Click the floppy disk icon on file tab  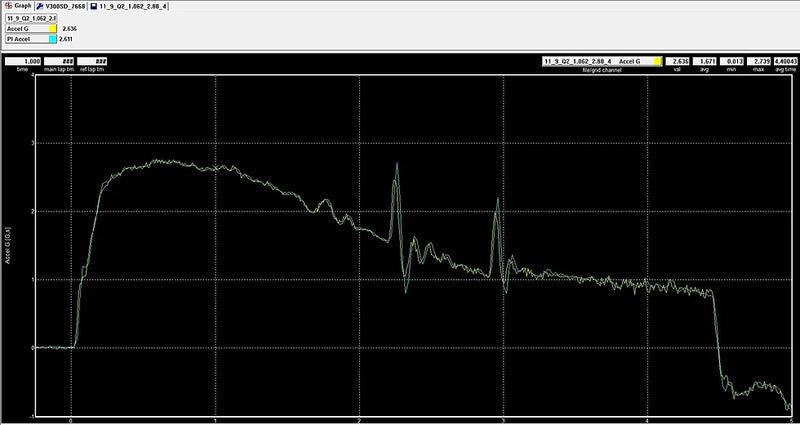92,6
